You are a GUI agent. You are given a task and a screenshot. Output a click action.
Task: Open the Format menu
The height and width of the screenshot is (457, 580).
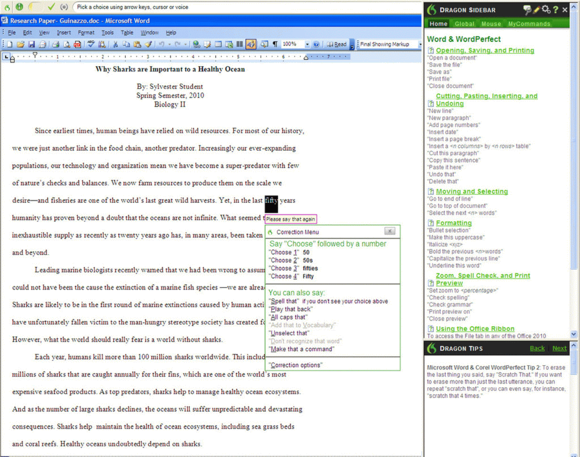(86, 33)
